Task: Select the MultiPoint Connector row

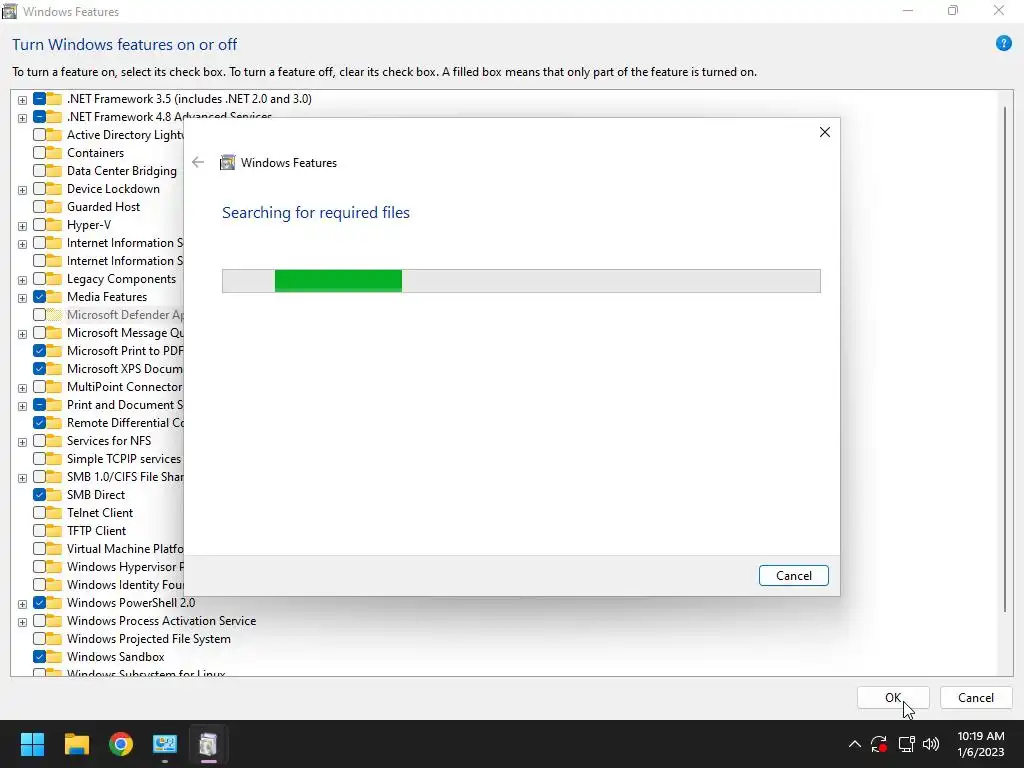Action: 125,387
